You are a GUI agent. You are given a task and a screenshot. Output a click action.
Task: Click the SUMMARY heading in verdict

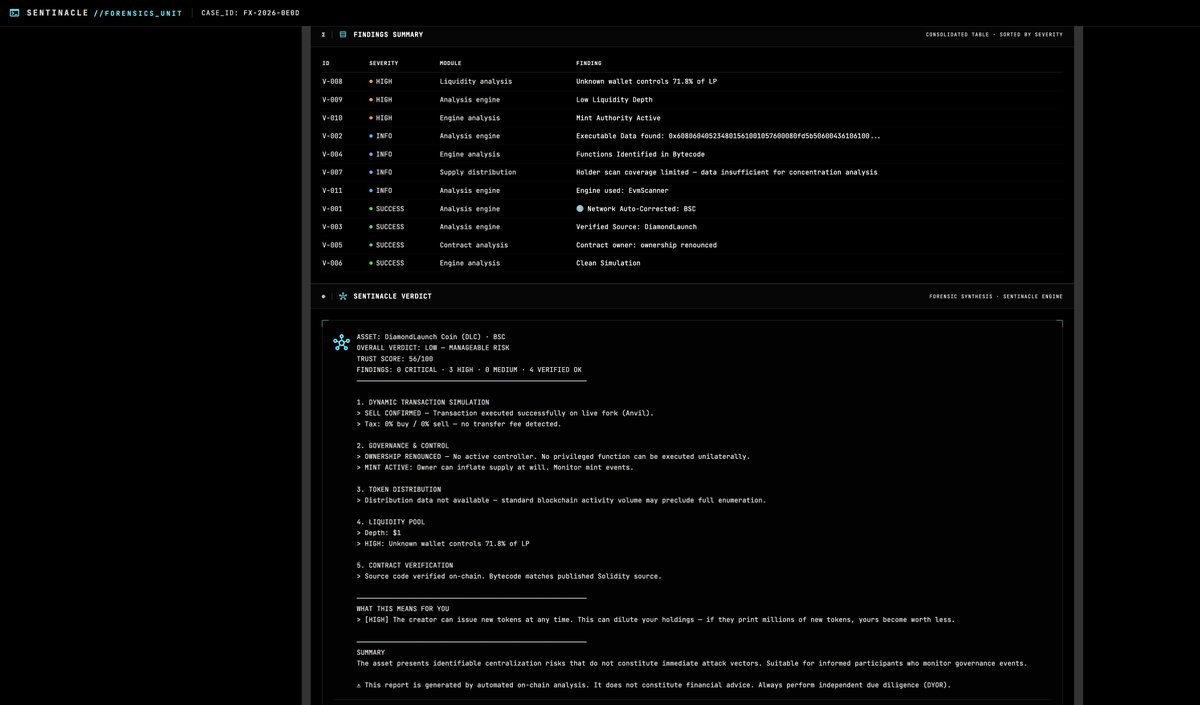pos(371,652)
